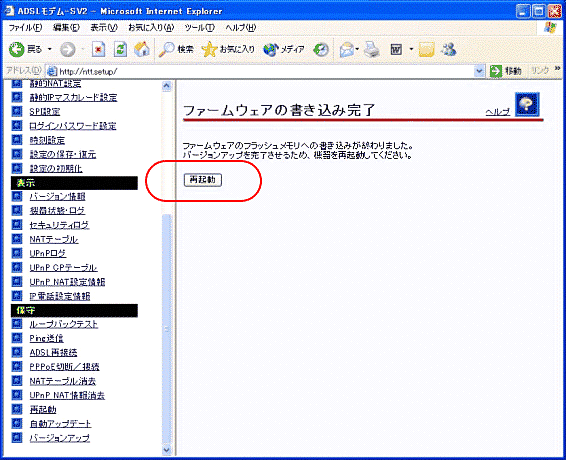Click the sidebar scroll down arrow
Screen dimensions: 566x460
point(166,450)
